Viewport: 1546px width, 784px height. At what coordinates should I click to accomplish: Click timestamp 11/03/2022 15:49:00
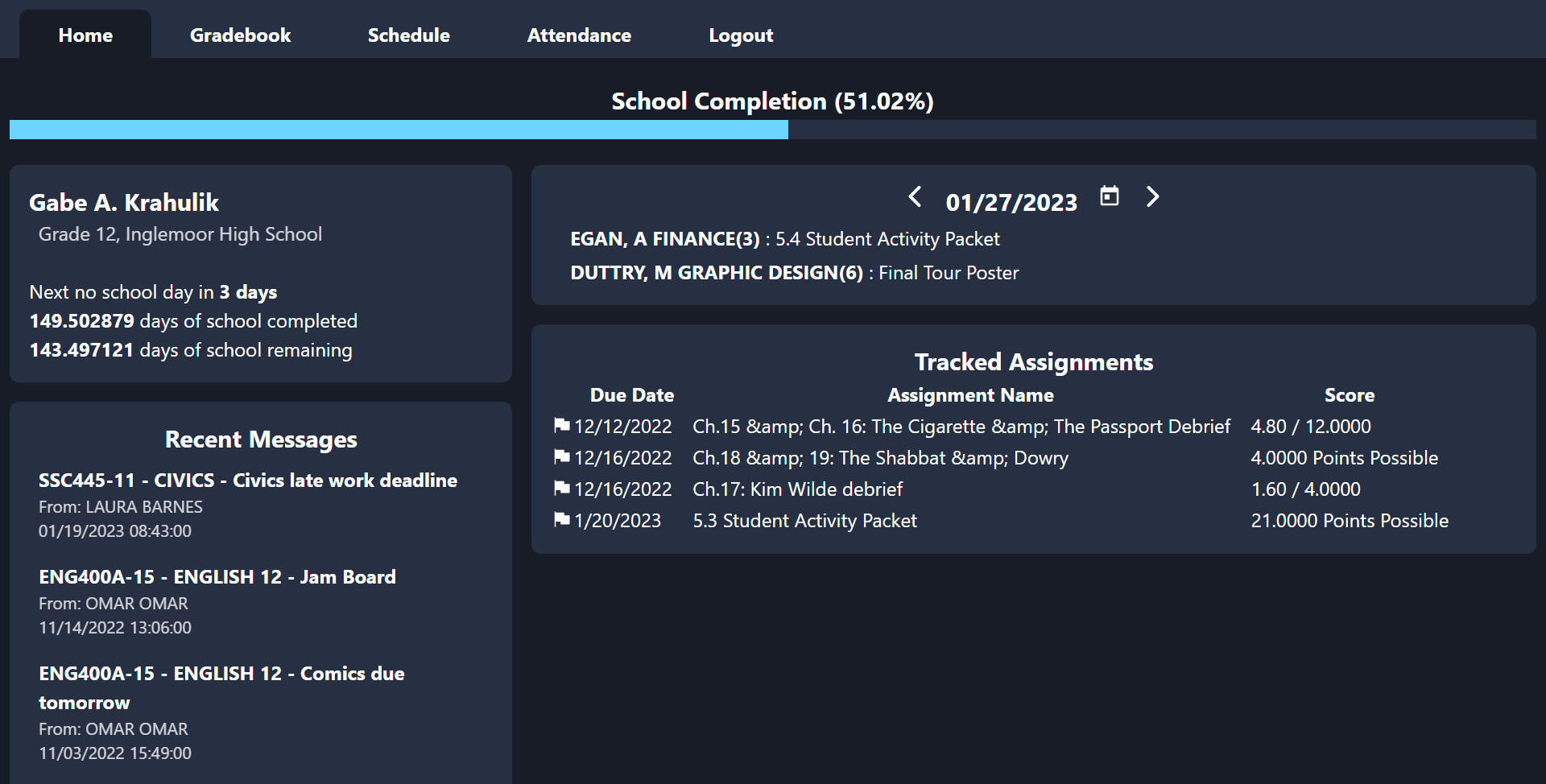[115, 753]
